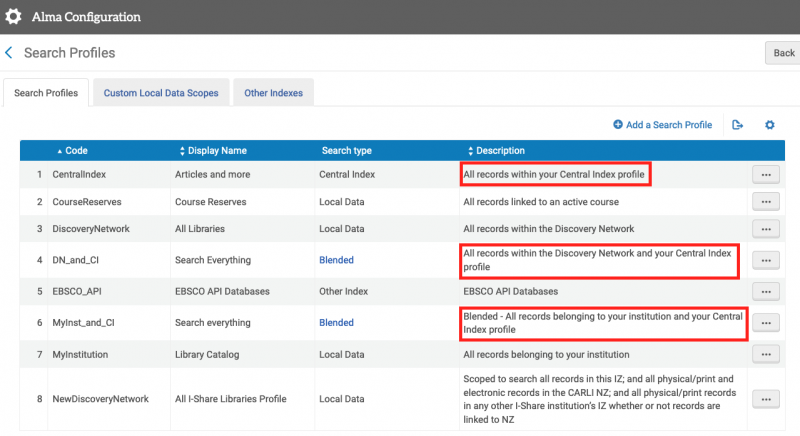
Task: Click Search Everything display name for DN_and_CI
Action: point(213,260)
